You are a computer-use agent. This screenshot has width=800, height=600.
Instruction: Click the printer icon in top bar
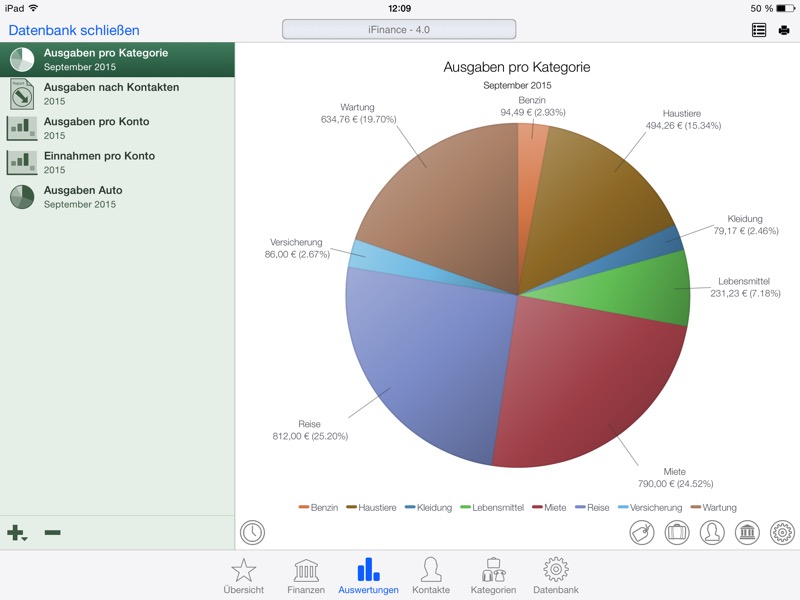point(784,30)
